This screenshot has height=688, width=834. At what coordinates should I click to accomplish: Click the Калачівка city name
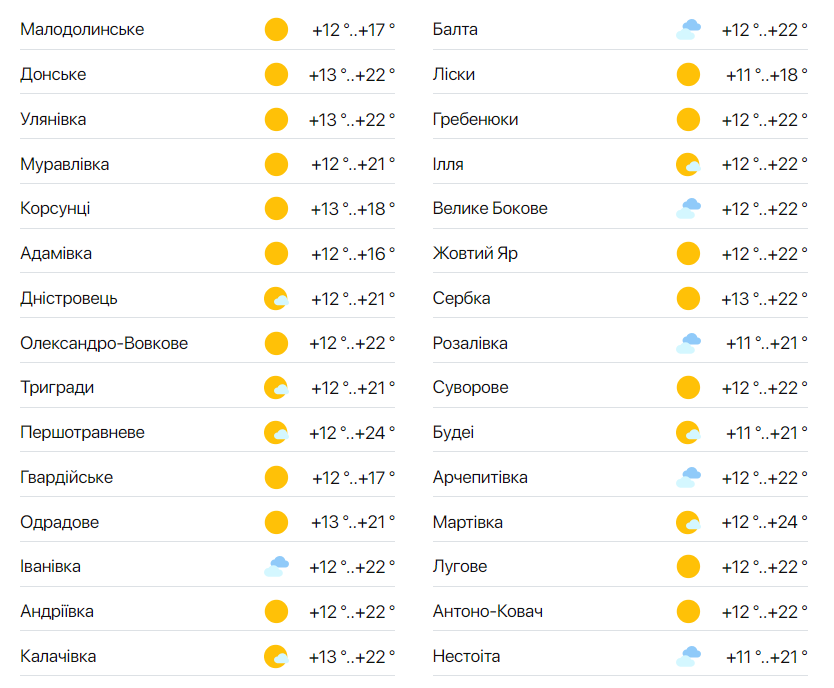[58, 657]
